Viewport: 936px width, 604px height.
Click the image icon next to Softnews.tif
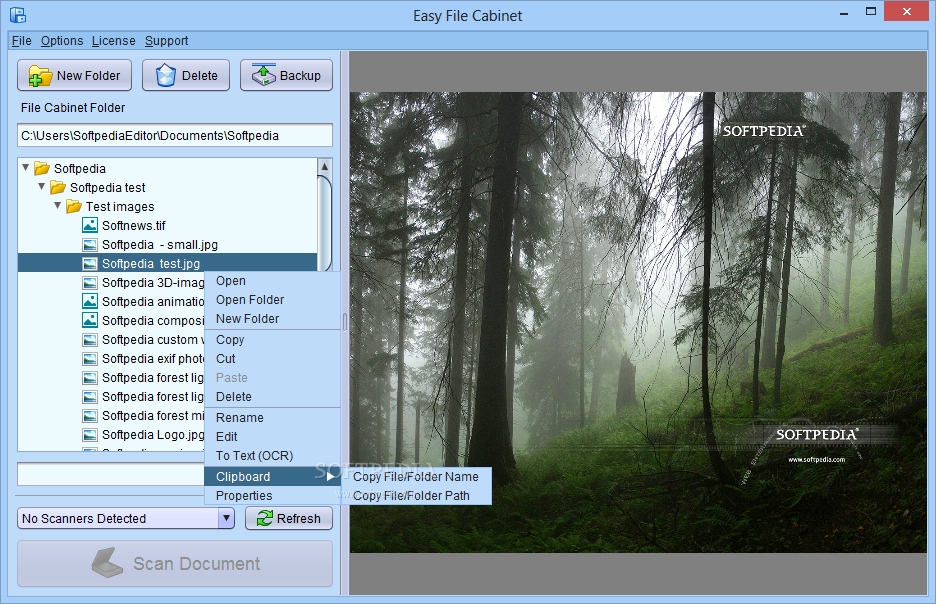[x=90, y=225]
